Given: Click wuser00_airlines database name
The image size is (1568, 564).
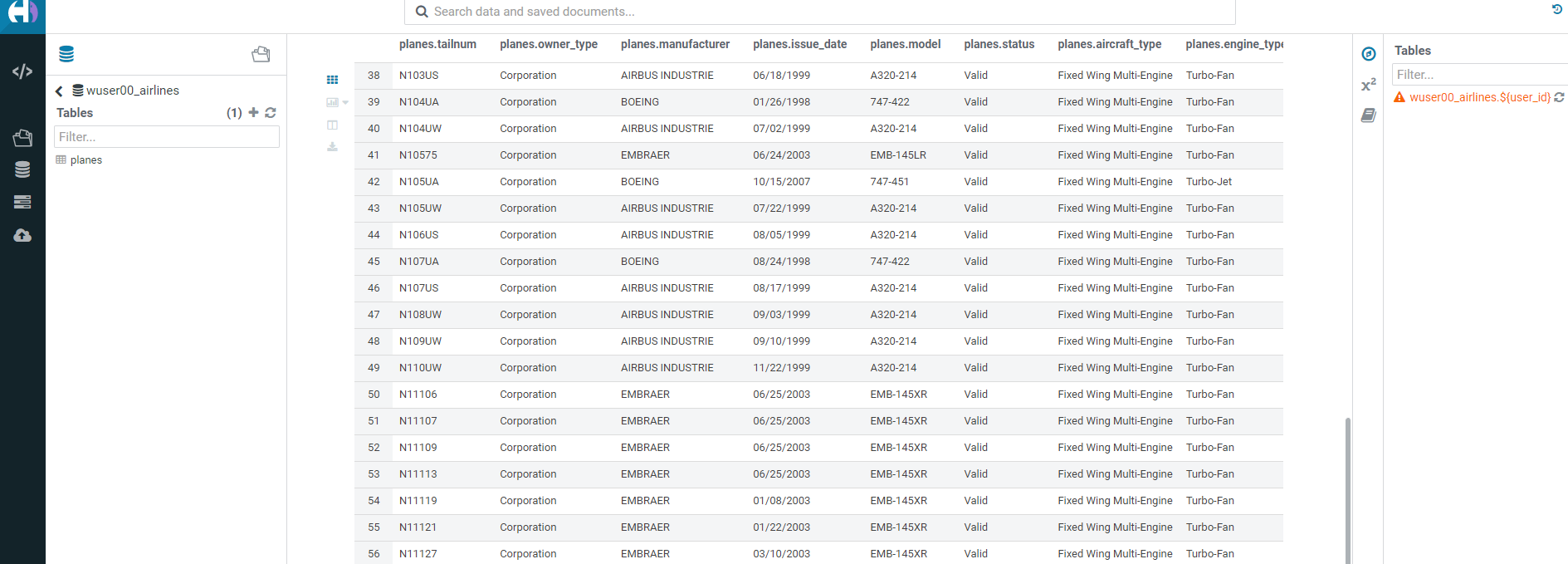Looking at the screenshot, I should 133,90.
